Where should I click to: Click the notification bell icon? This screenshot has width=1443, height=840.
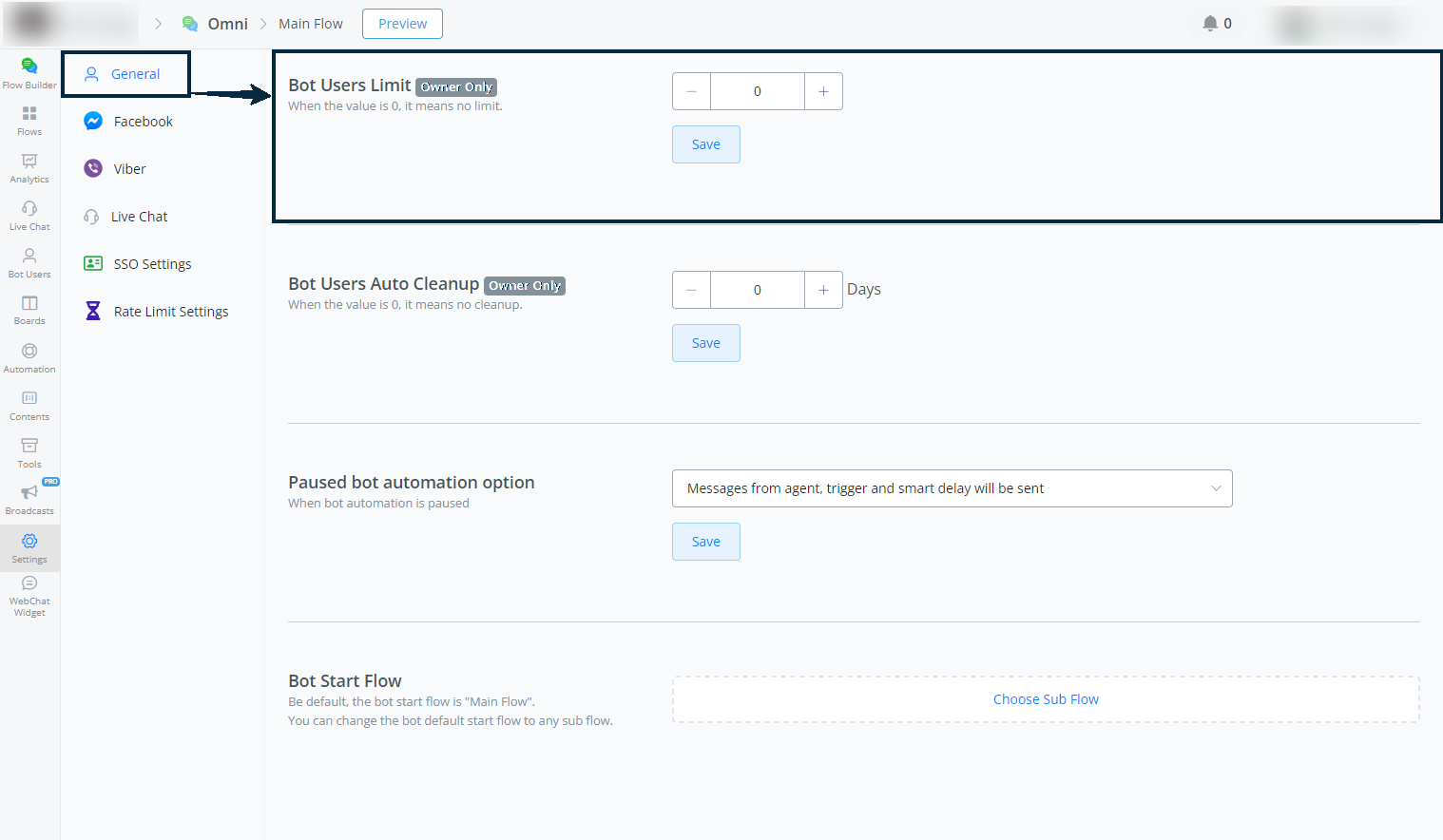tap(1210, 23)
